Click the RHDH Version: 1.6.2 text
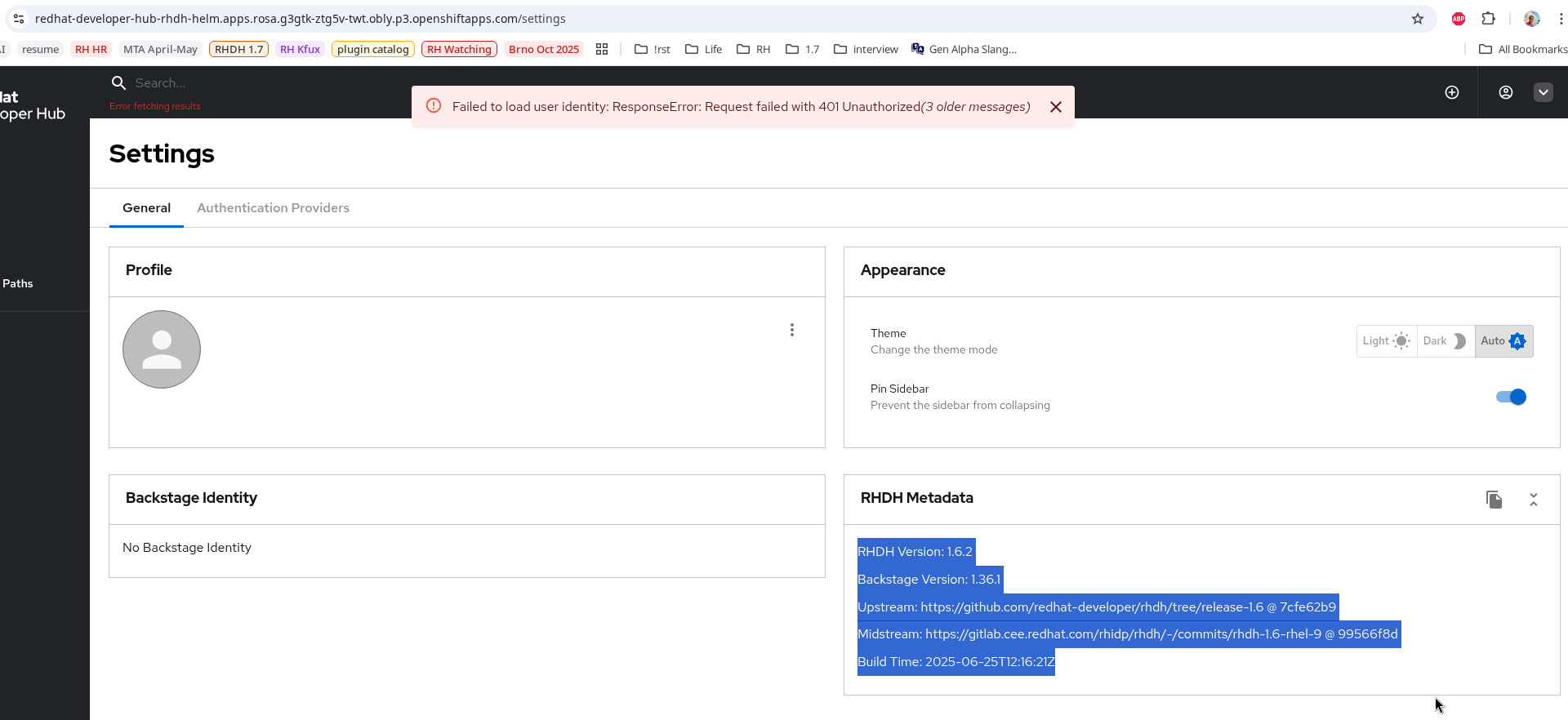1568x720 pixels. [915, 552]
